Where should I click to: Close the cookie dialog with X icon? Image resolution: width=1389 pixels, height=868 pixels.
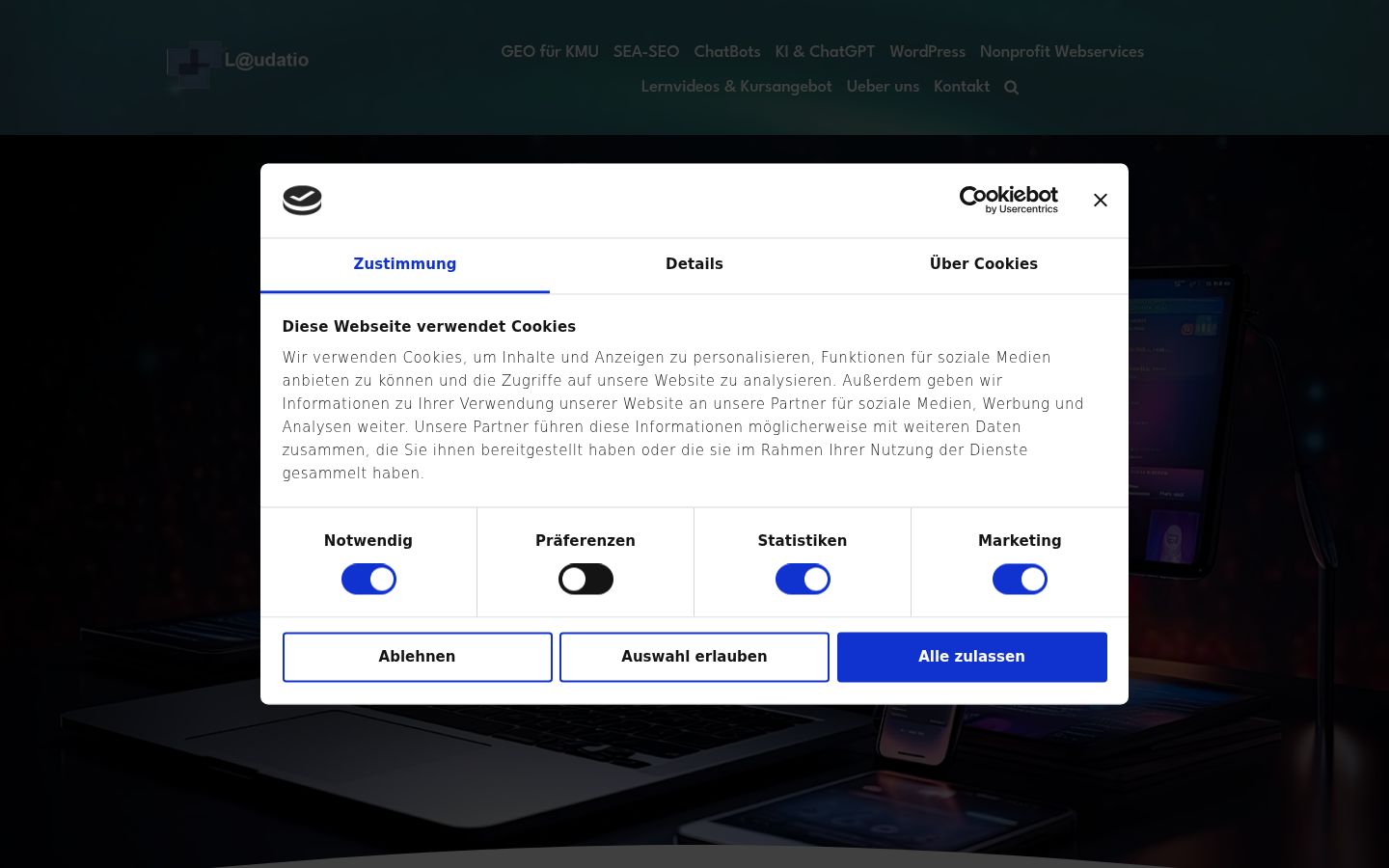click(1100, 200)
